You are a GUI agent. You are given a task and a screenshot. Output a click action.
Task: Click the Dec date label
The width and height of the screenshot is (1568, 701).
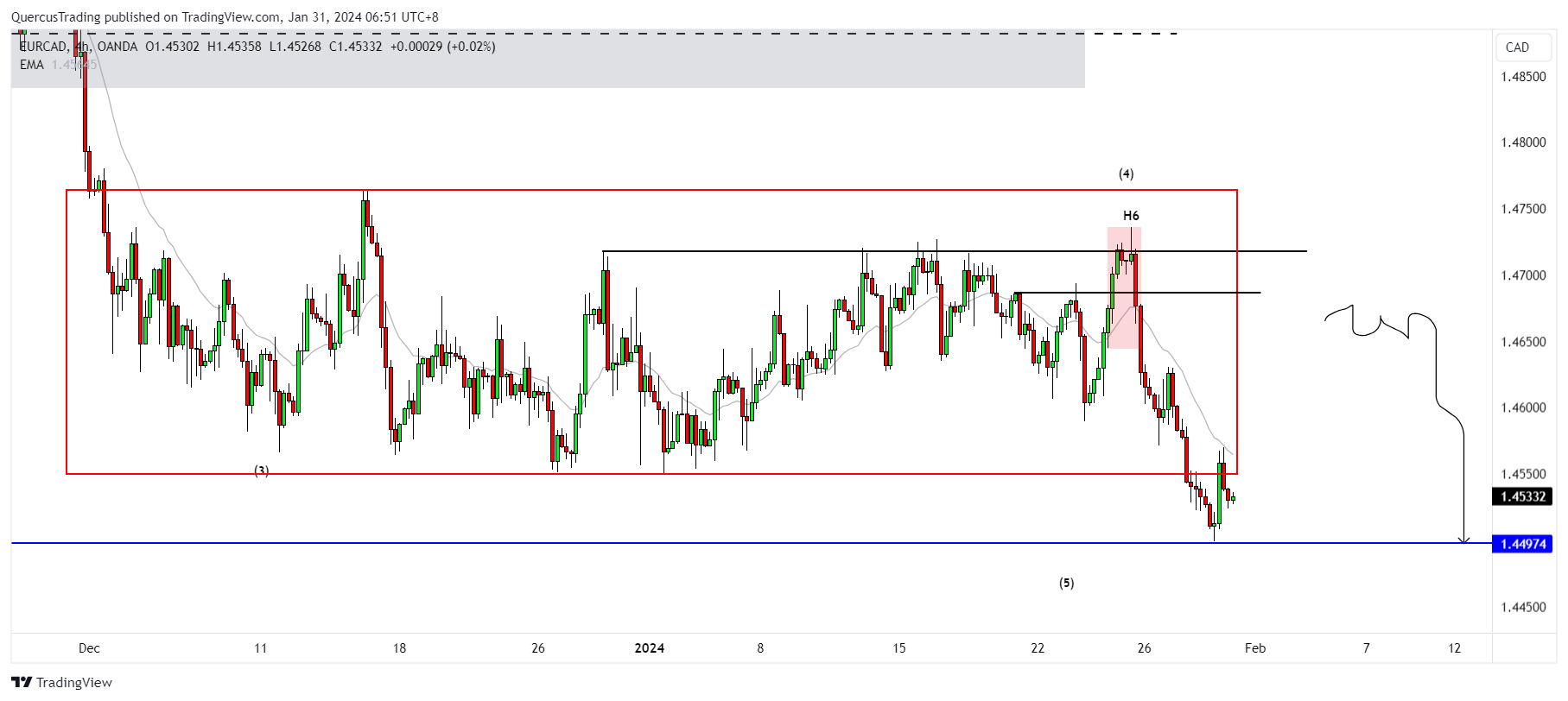click(89, 648)
